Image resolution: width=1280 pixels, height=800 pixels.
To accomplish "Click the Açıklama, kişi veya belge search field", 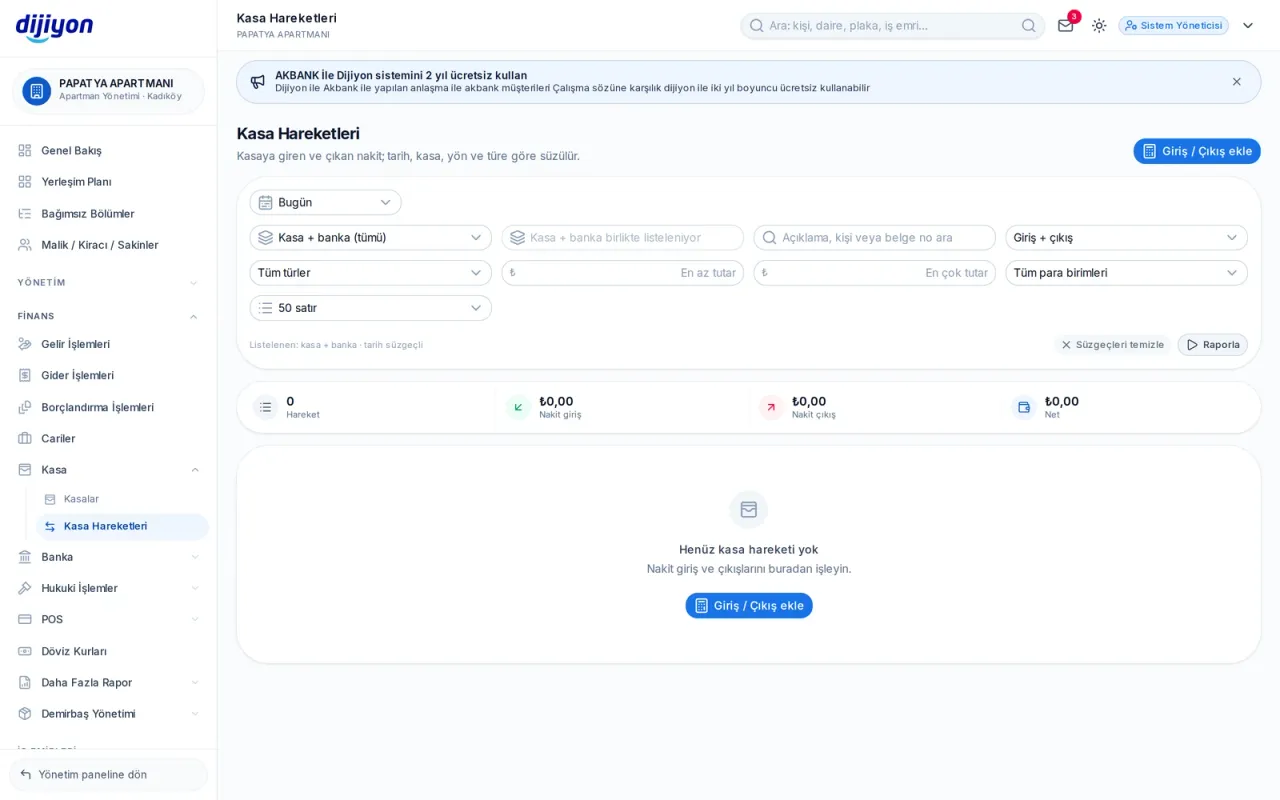I will click(874, 237).
